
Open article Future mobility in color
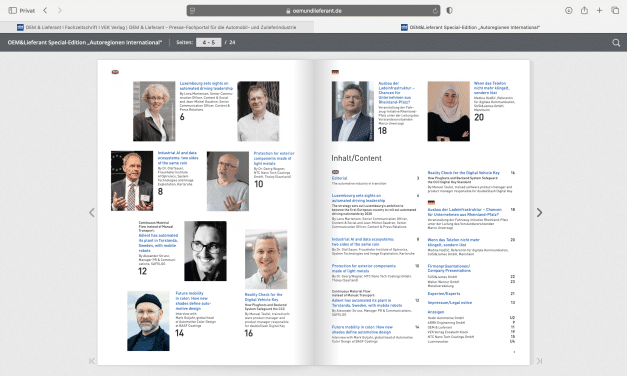[x=194, y=301]
